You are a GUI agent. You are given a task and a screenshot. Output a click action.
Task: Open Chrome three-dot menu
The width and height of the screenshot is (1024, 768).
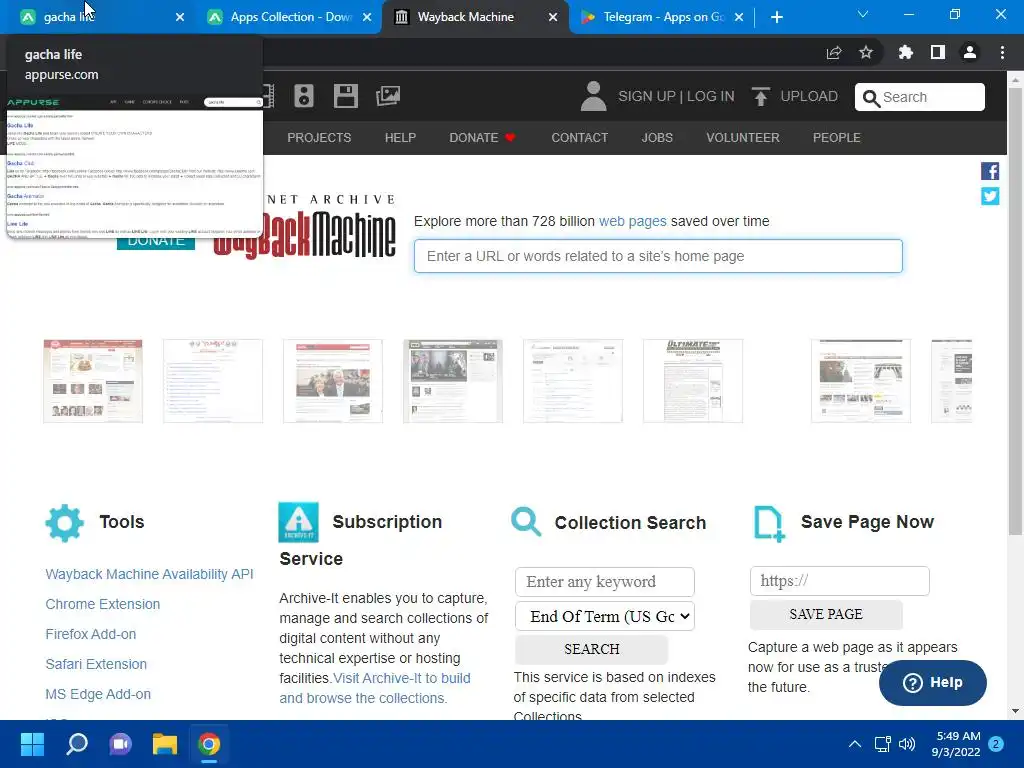[1002, 52]
